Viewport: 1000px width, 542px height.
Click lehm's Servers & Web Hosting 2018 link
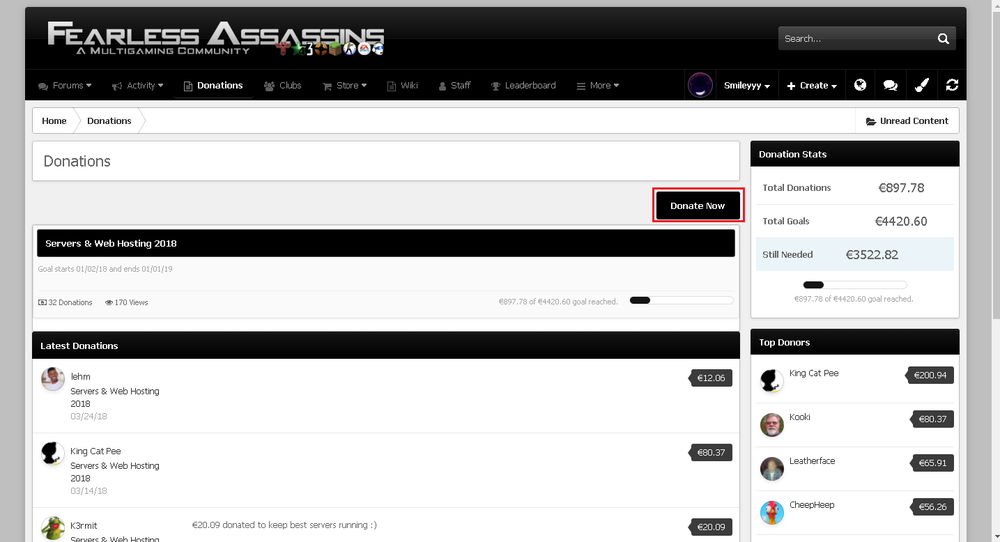pos(115,397)
